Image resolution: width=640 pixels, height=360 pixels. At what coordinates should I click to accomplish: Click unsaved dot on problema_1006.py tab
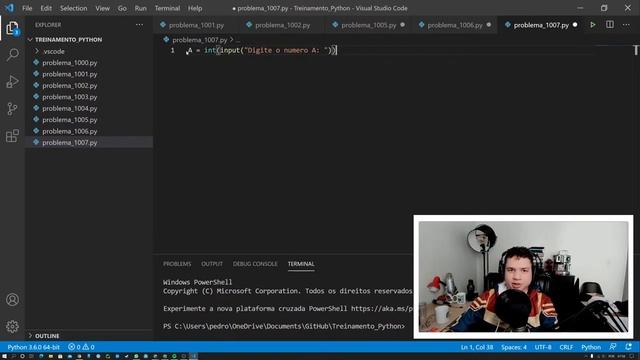[489, 25]
